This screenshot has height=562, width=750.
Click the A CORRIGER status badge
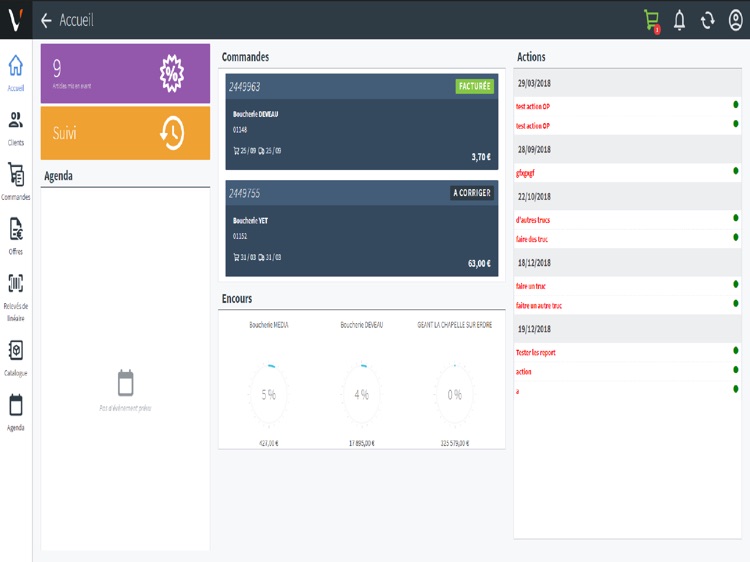pyautogui.click(x=472, y=193)
